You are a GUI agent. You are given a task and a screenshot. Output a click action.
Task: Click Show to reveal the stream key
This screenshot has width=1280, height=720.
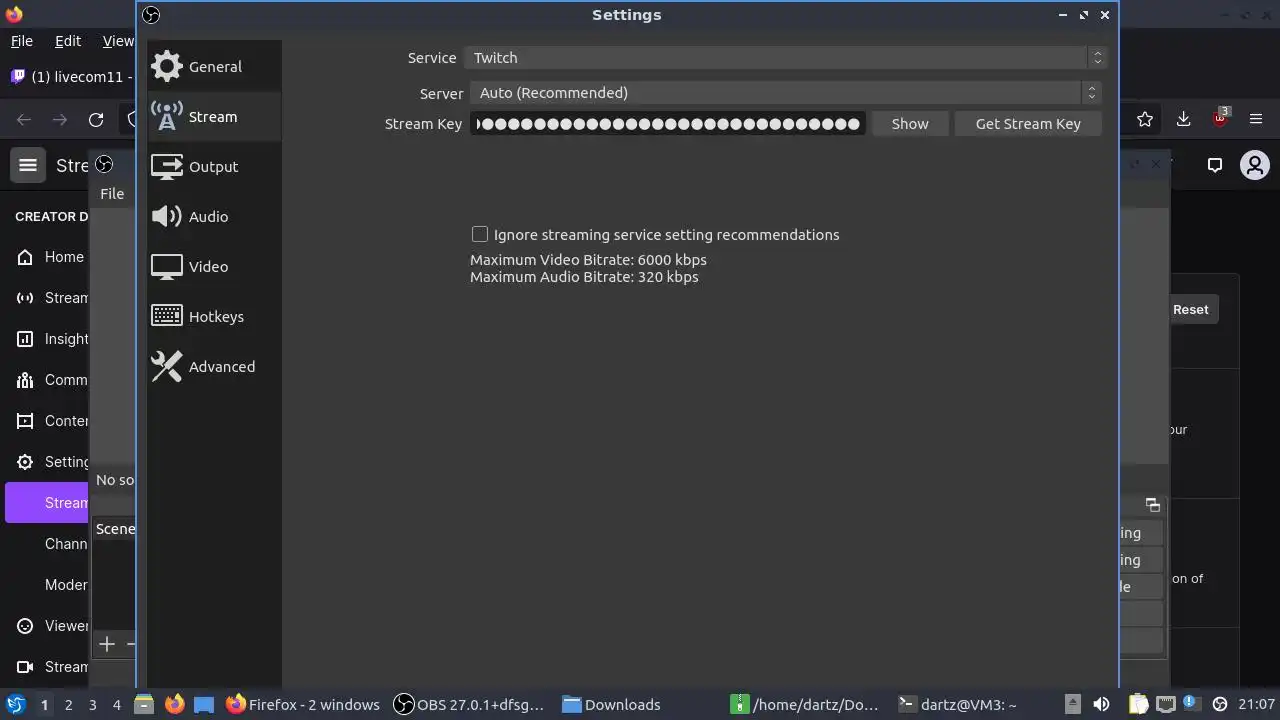[910, 123]
